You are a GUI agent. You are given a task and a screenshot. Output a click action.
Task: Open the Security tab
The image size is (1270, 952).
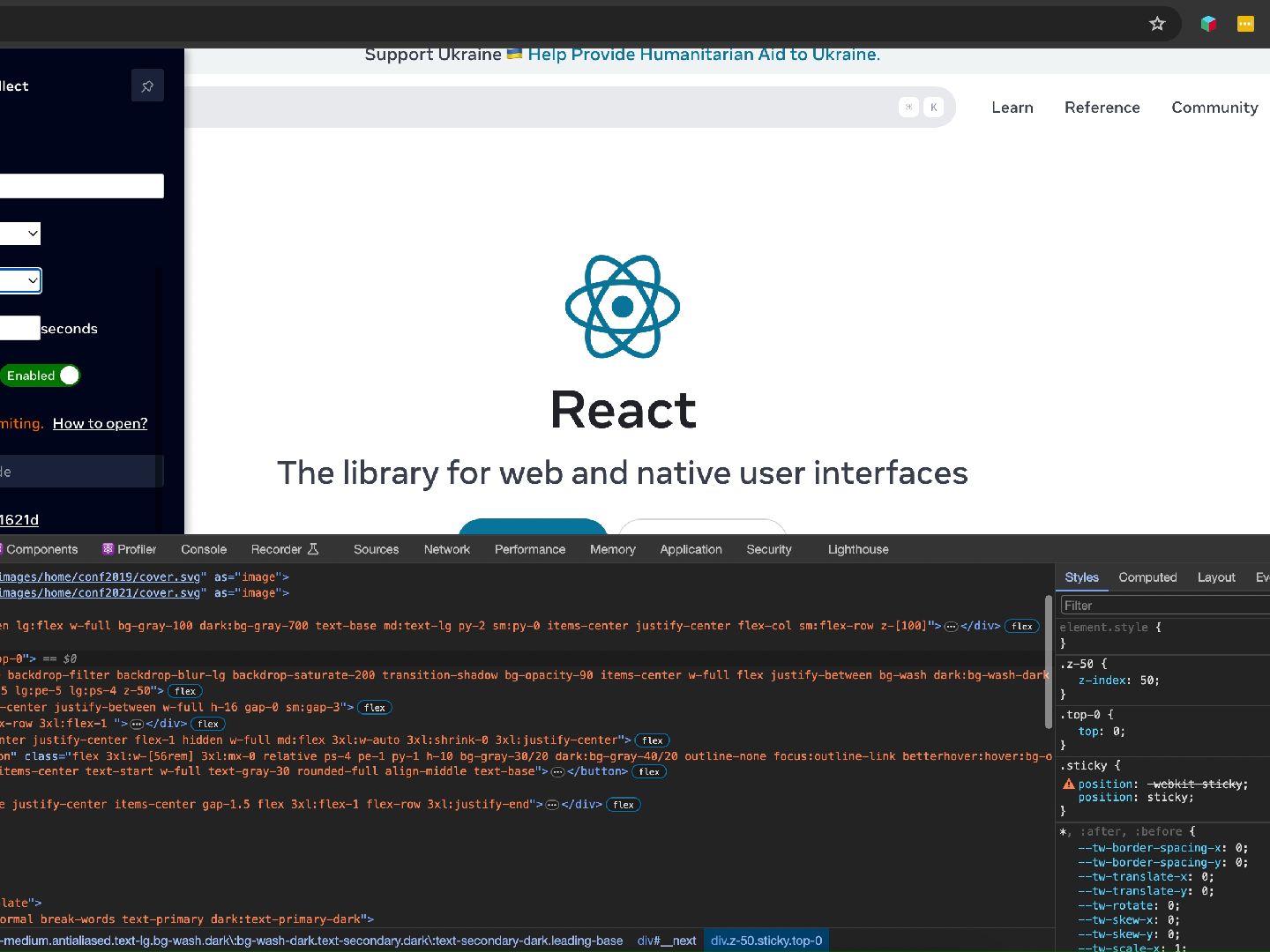(x=769, y=549)
